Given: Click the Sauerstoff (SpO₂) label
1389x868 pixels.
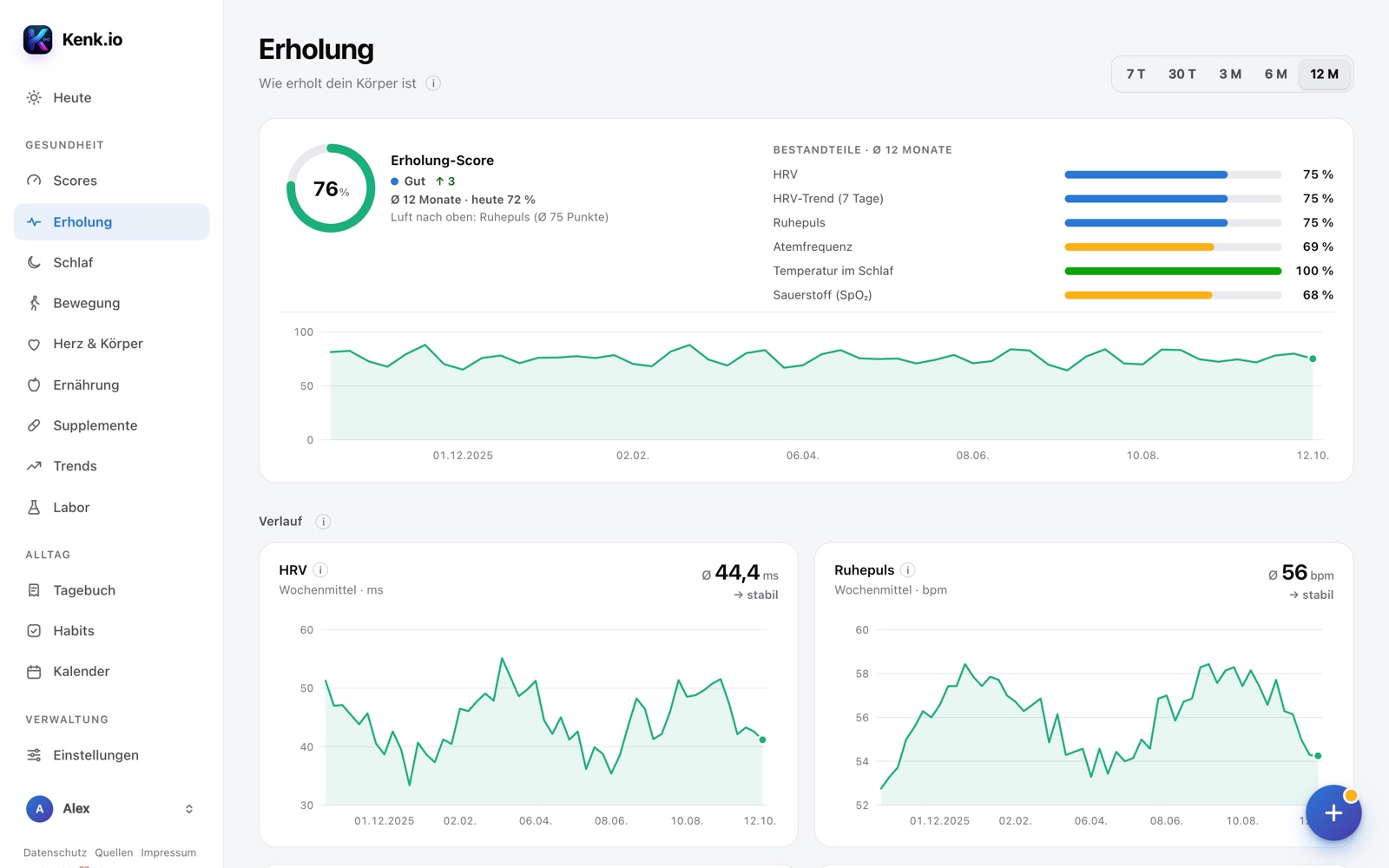Looking at the screenshot, I should [822, 295].
